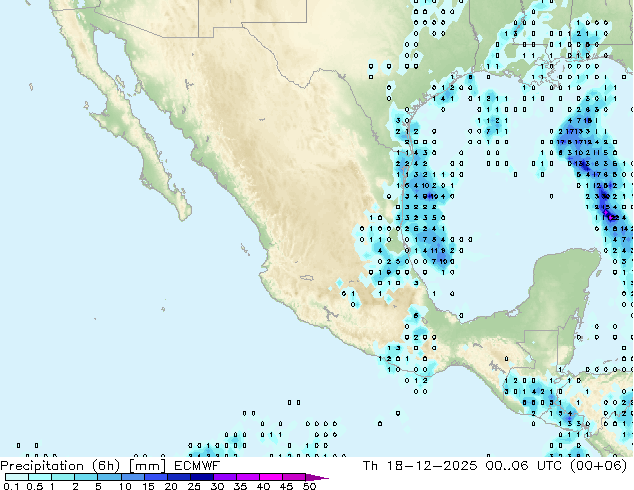Click the '20' legend scale value
Screen dimensions: 634x490
point(171,486)
